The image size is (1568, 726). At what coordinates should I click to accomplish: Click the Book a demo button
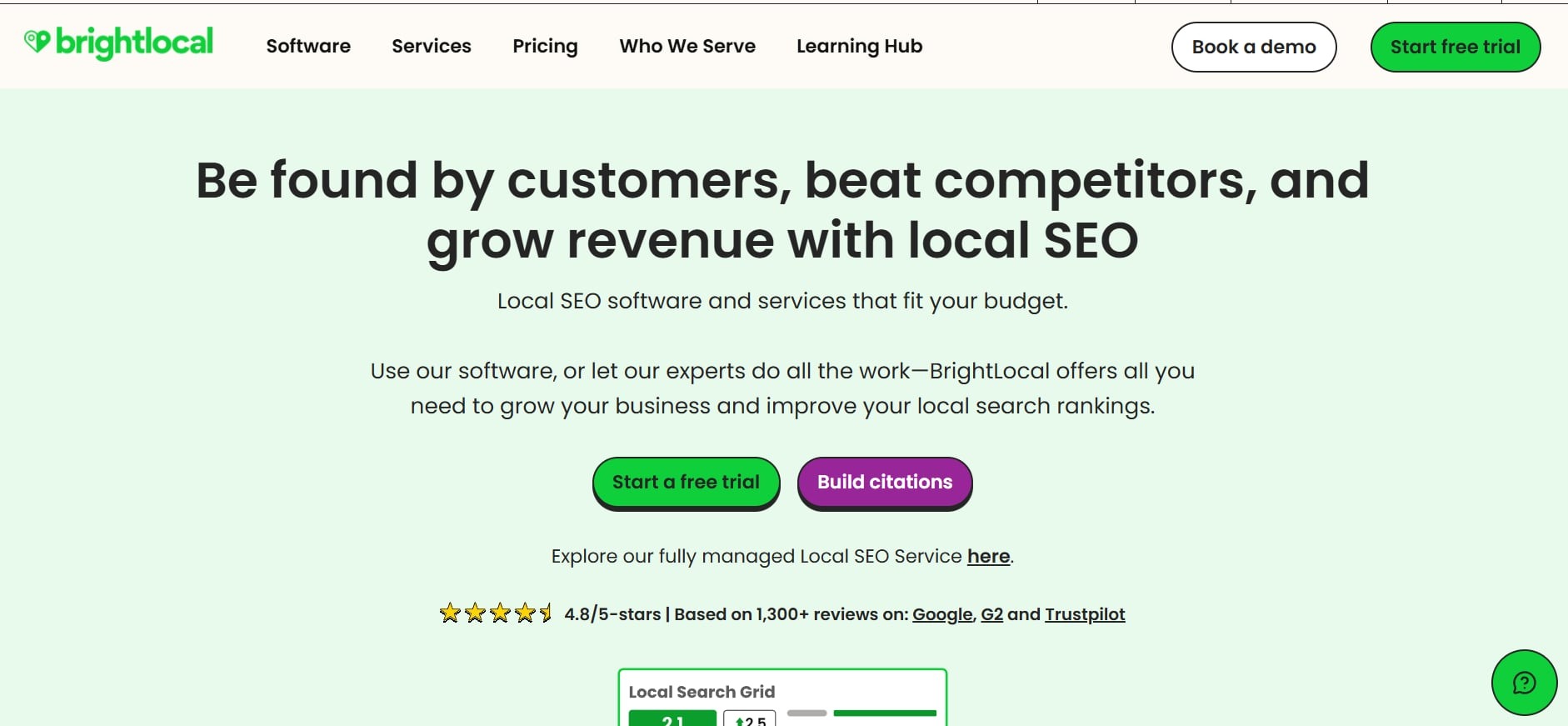click(x=1254, y=47)
